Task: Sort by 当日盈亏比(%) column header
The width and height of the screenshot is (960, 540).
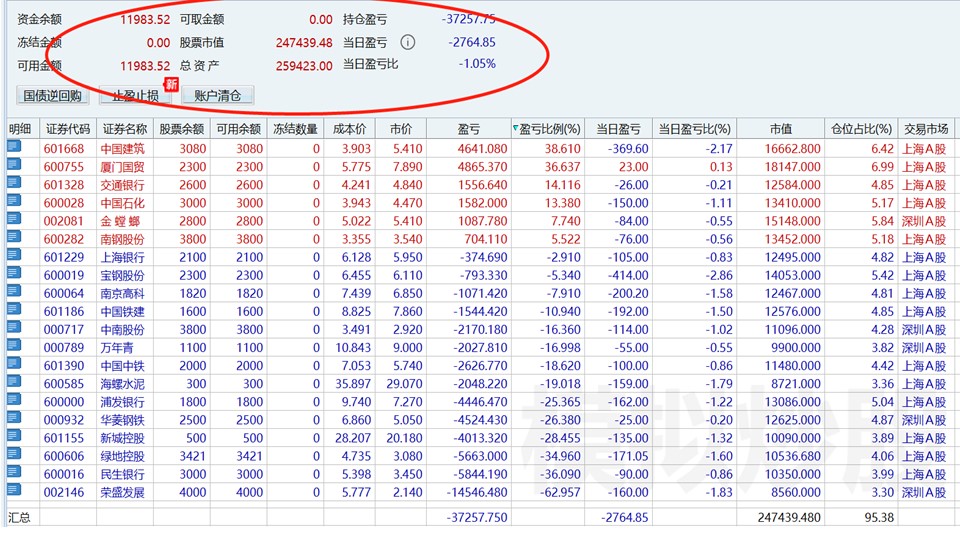Action: pos(695,129)
